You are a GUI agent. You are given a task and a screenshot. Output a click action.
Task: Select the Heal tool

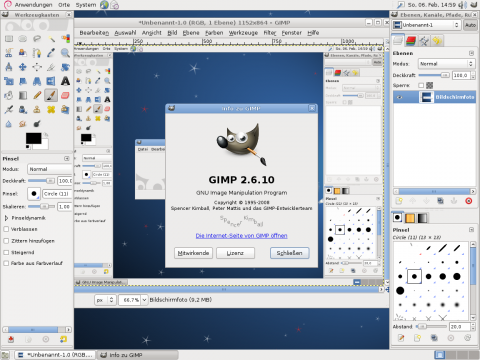pos(51,109)
